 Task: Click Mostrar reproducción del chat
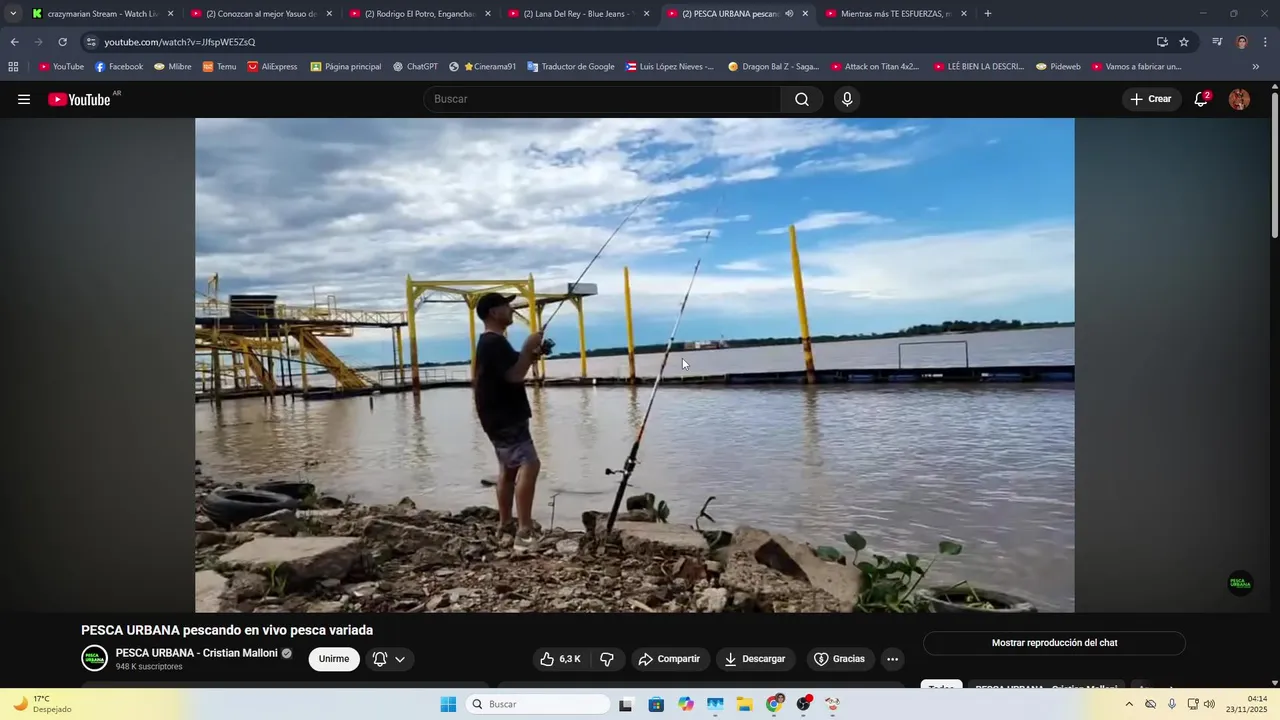[x=1054, y=643]
